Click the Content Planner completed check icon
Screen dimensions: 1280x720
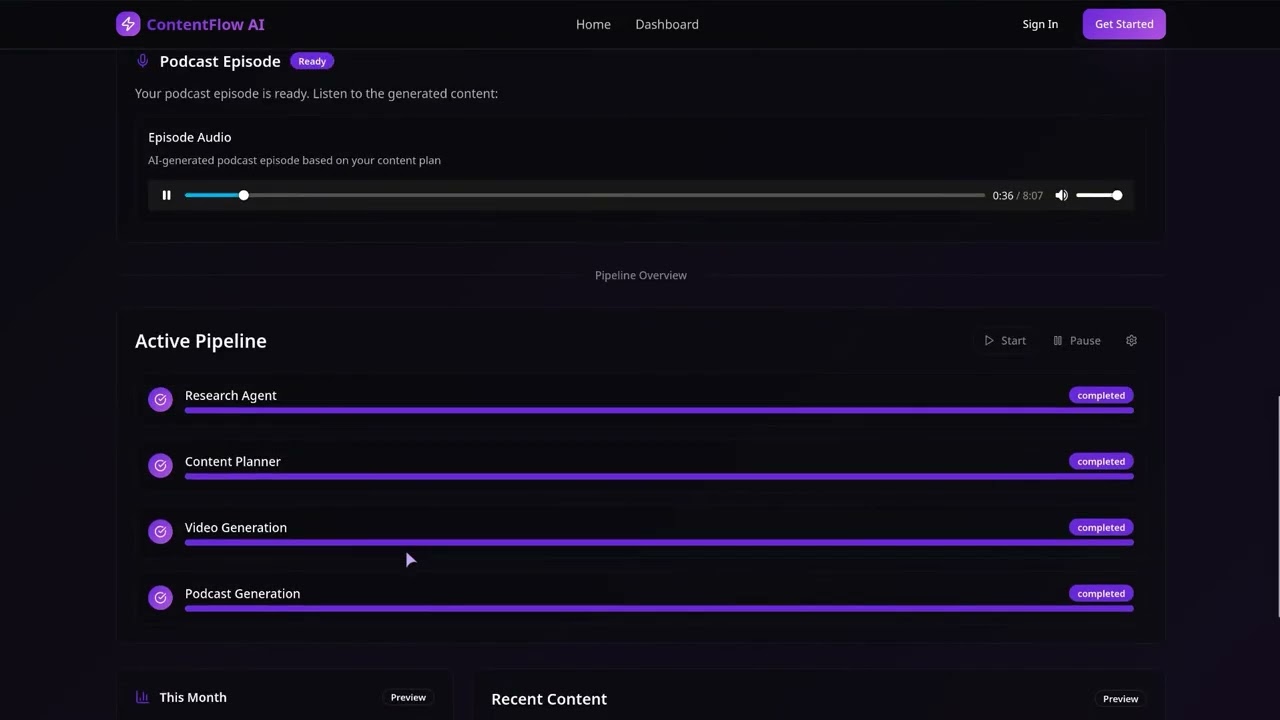[x=160, y=466]
